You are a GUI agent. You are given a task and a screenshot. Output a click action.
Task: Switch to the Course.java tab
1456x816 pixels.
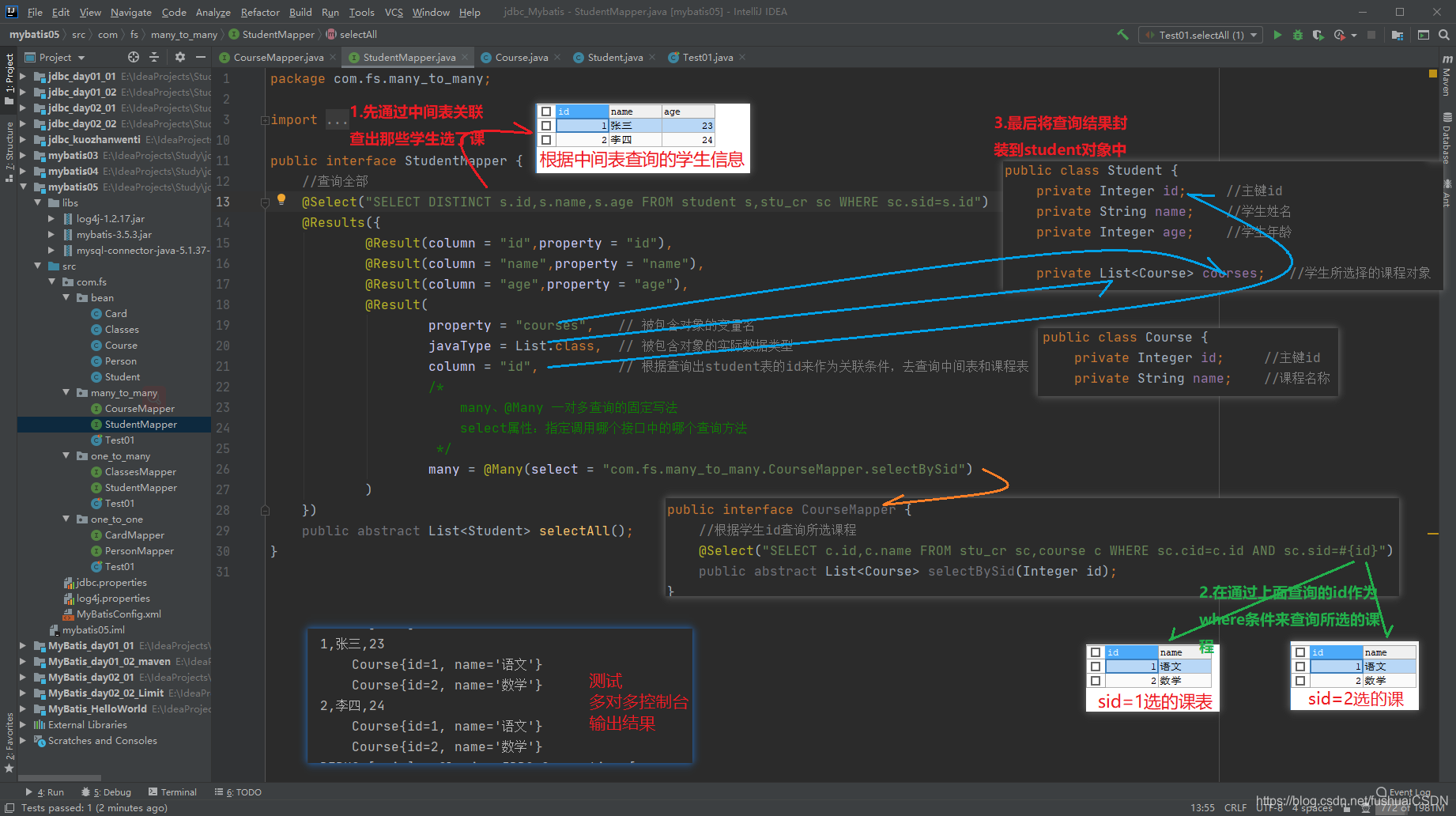(522, 57)
